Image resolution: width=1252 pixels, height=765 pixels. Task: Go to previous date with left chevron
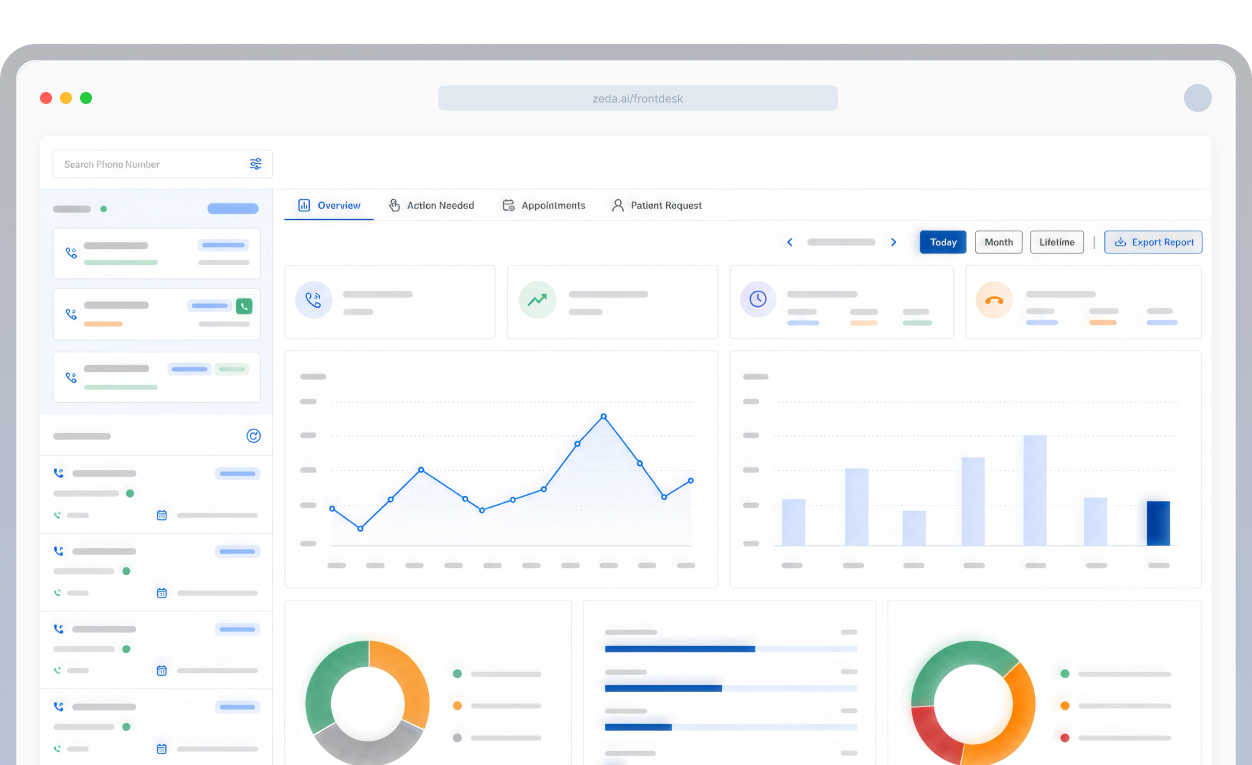(789, 242)
